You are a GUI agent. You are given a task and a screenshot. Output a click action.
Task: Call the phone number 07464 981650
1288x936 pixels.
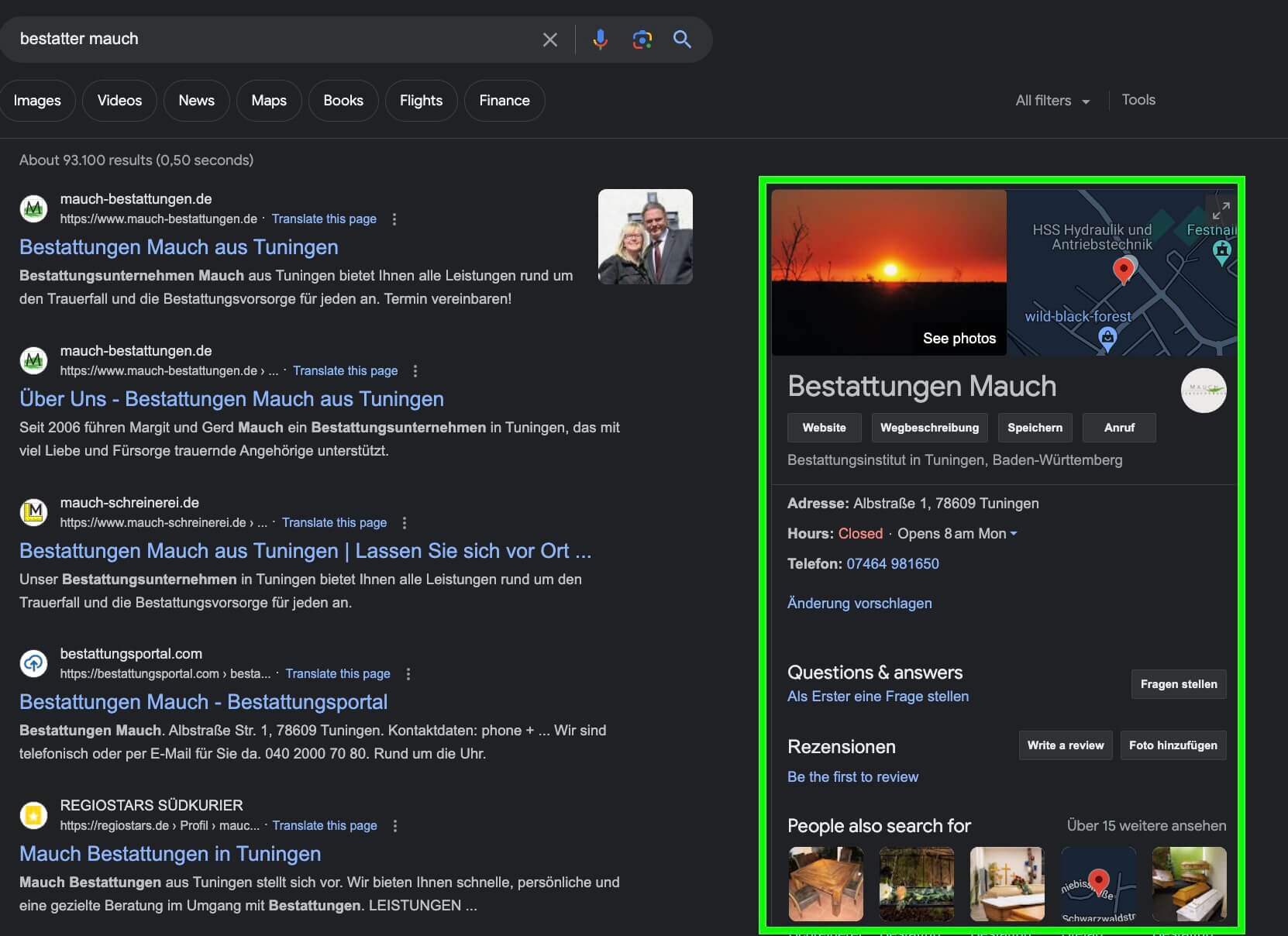tap(893, 564)
